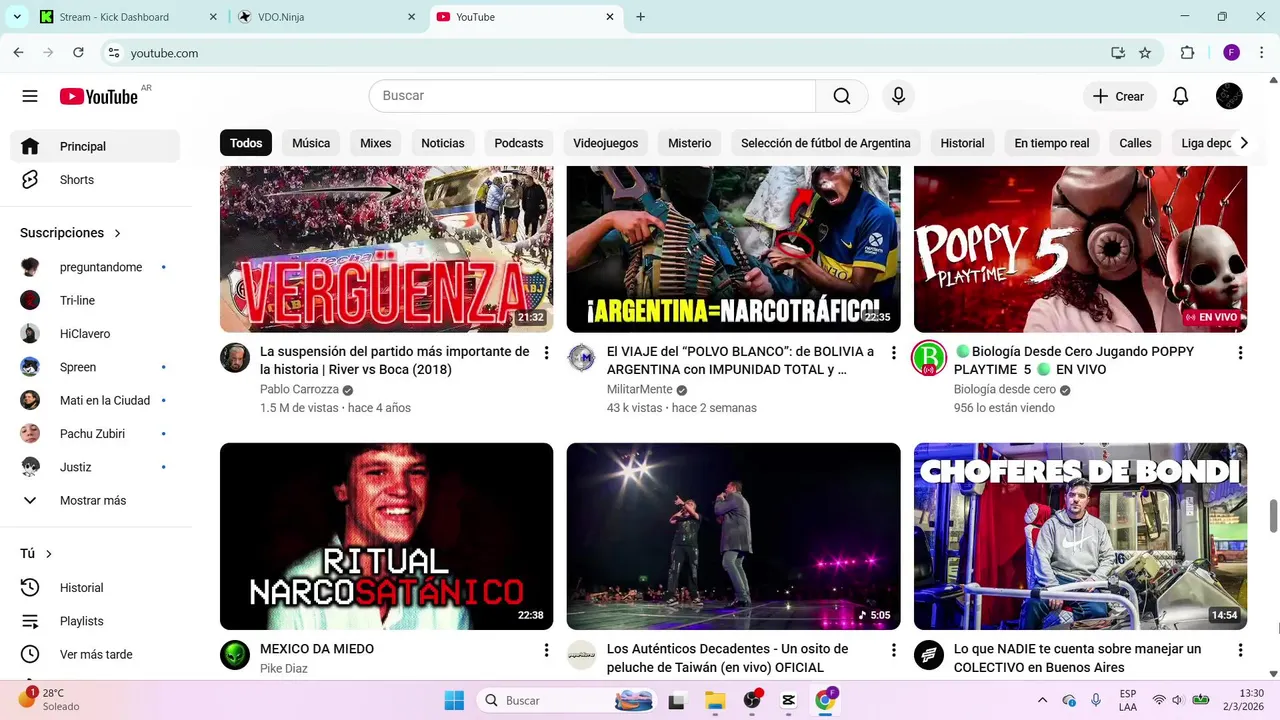Start voice search with the microphone
The height and width of the screenshot is (720, 1280).
tap(898, 96)
